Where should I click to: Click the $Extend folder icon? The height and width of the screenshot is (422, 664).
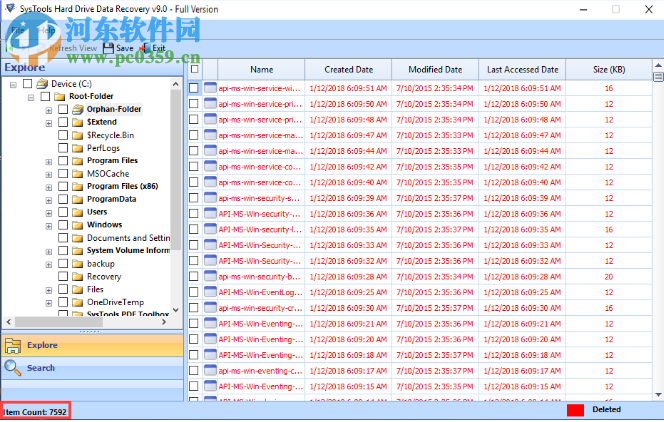click(x=77, y=122)
